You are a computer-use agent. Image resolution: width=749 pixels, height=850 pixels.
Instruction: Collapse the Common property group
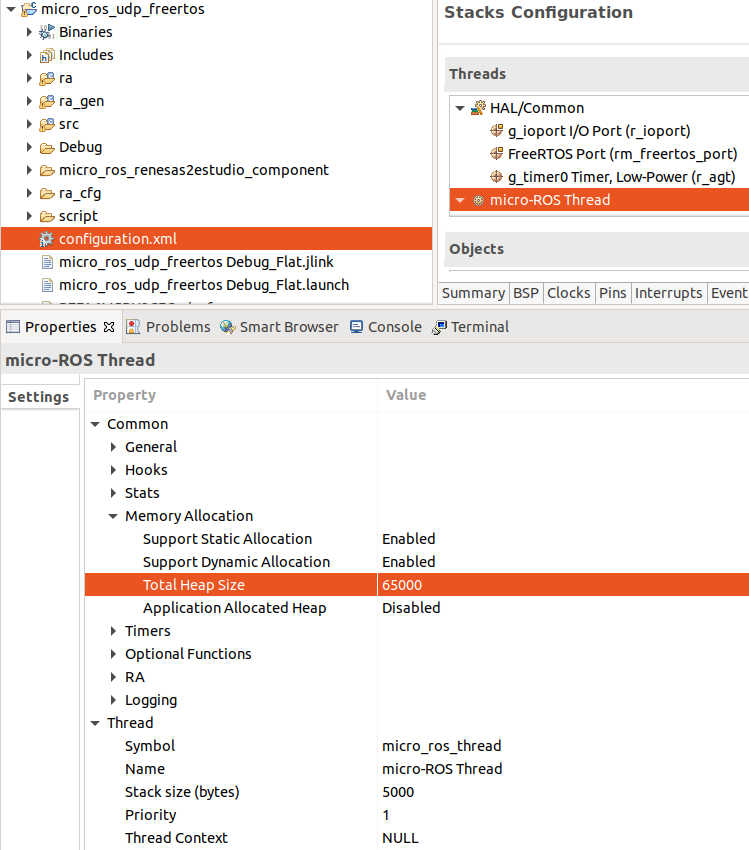(x=95, y=424)
